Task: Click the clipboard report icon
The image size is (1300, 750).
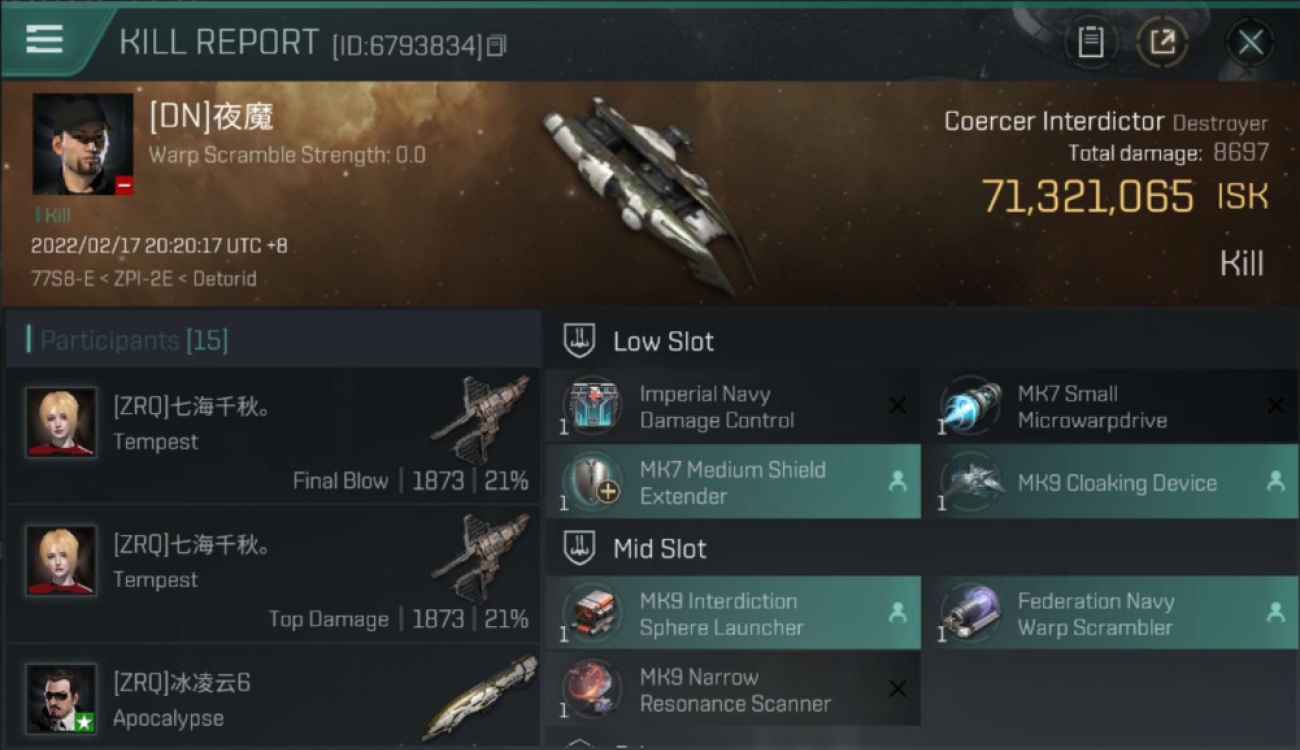Action: (1090, 42)
